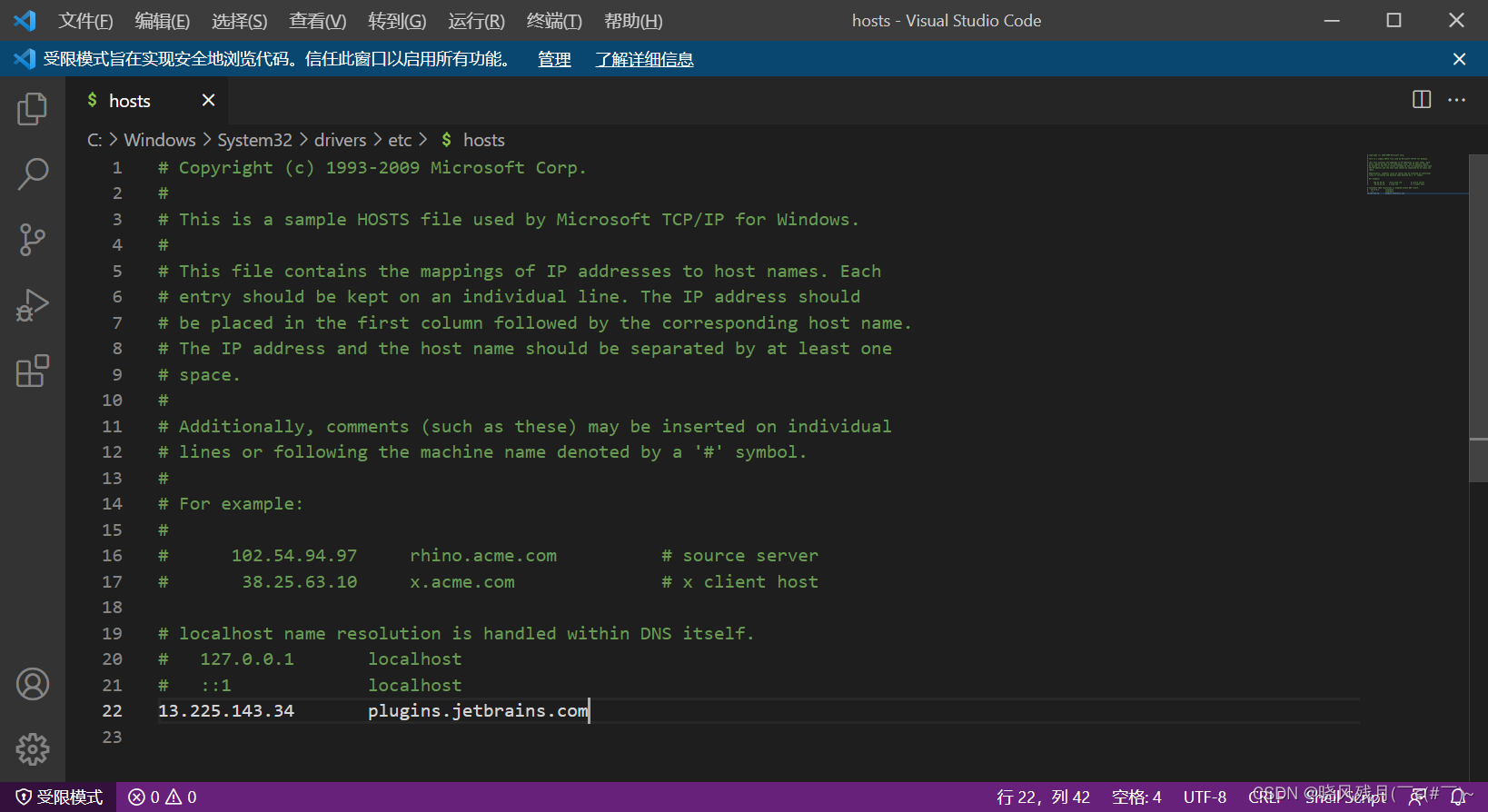The width and height of the screenshot is (1488, 812).
Task: Click the restricted mode status bar item
Action: (59, 797)
